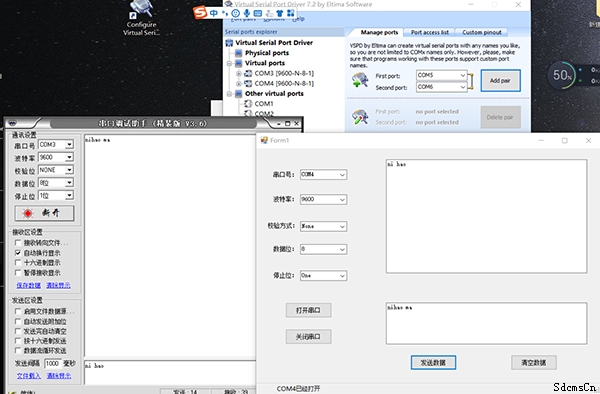
Task: Enable the pause receive display checkbox
Action: tap(18, 272)
